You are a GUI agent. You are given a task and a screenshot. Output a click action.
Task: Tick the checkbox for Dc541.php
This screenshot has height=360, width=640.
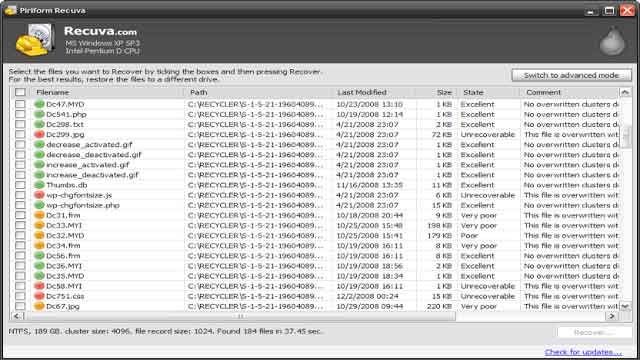point(20,114)
